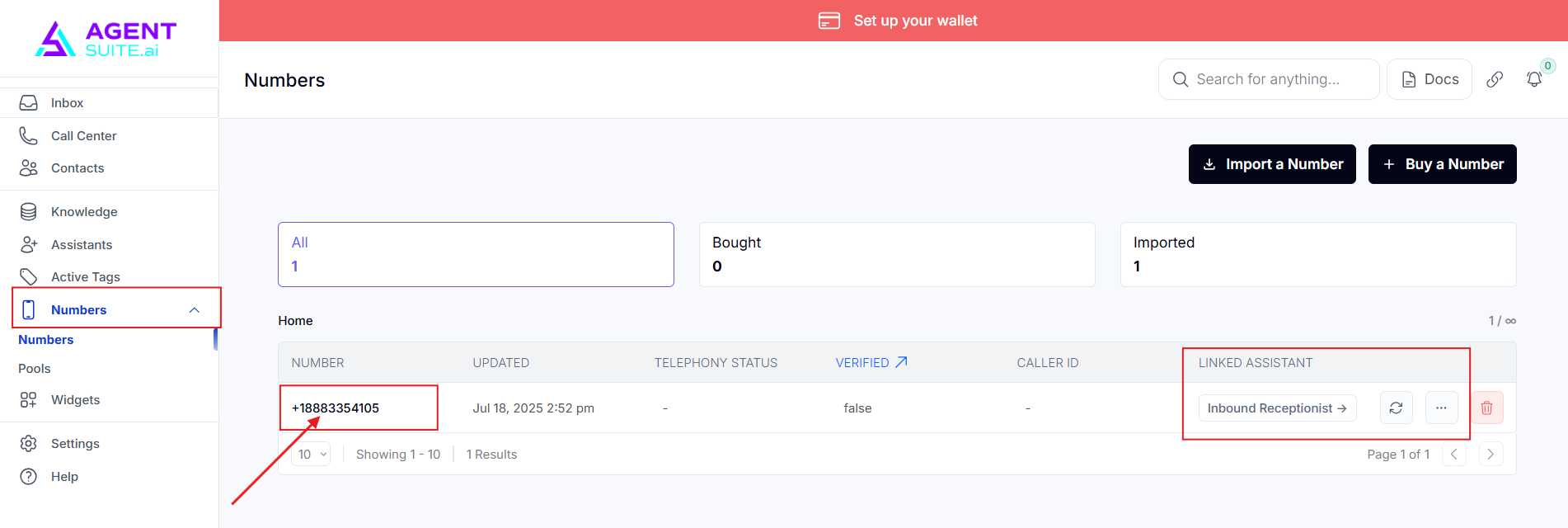Collapse the Numbers sidebar section
Screen dimensions: 1568x528
pos(195,310)
